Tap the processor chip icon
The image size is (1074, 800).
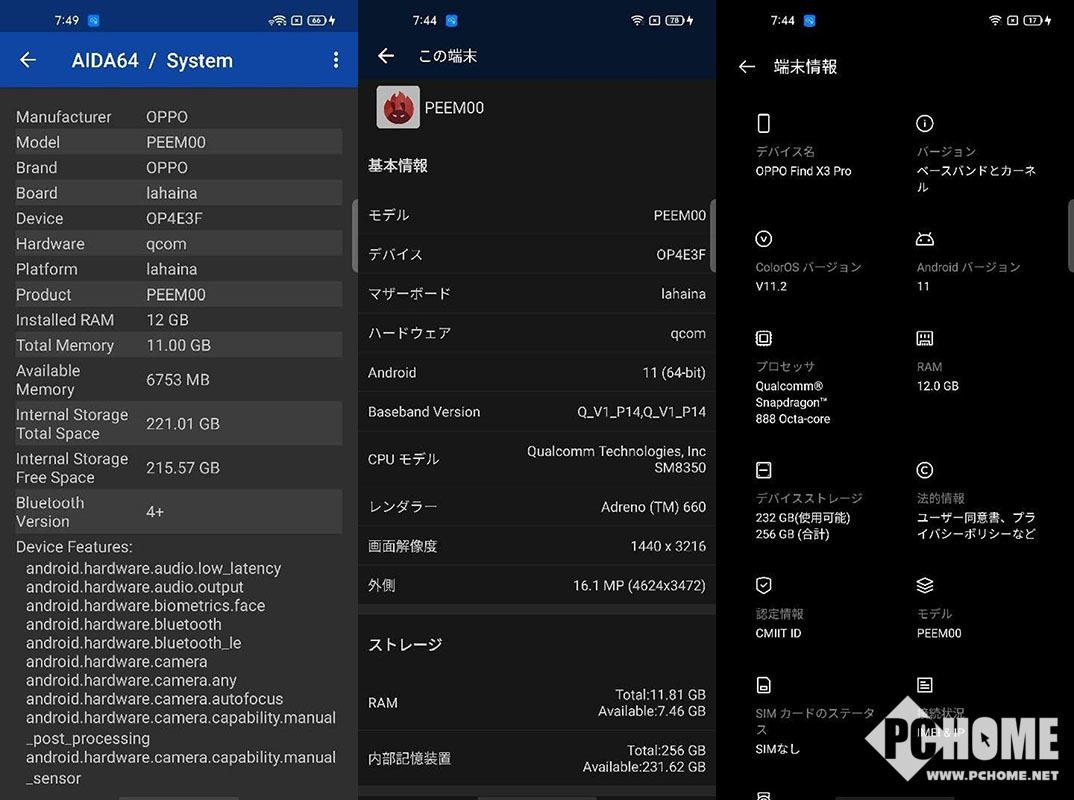tap(764, 338)
